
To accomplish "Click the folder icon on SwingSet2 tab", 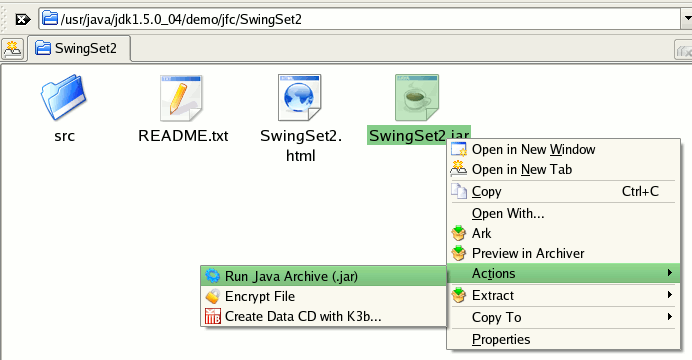I will (x=43, y=48).
